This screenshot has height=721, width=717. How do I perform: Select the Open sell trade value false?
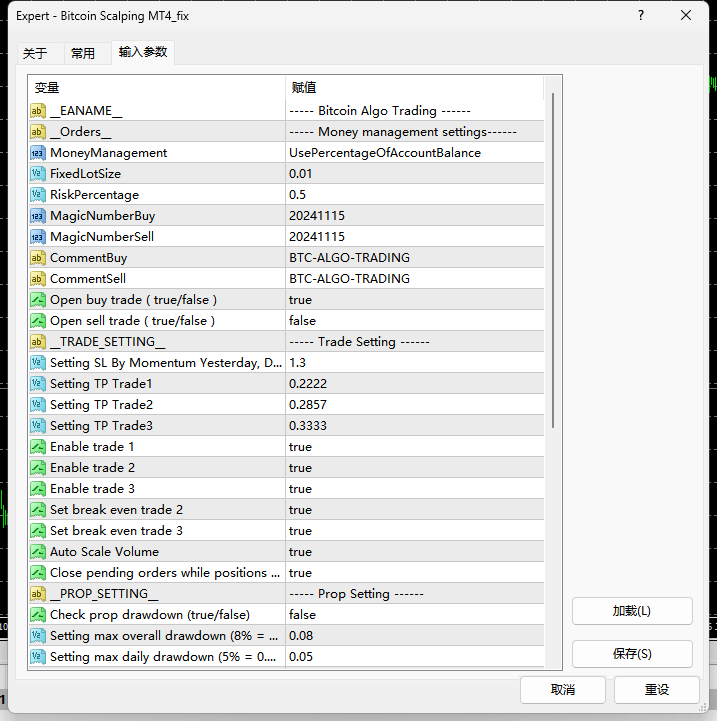[x=302, y=321]
